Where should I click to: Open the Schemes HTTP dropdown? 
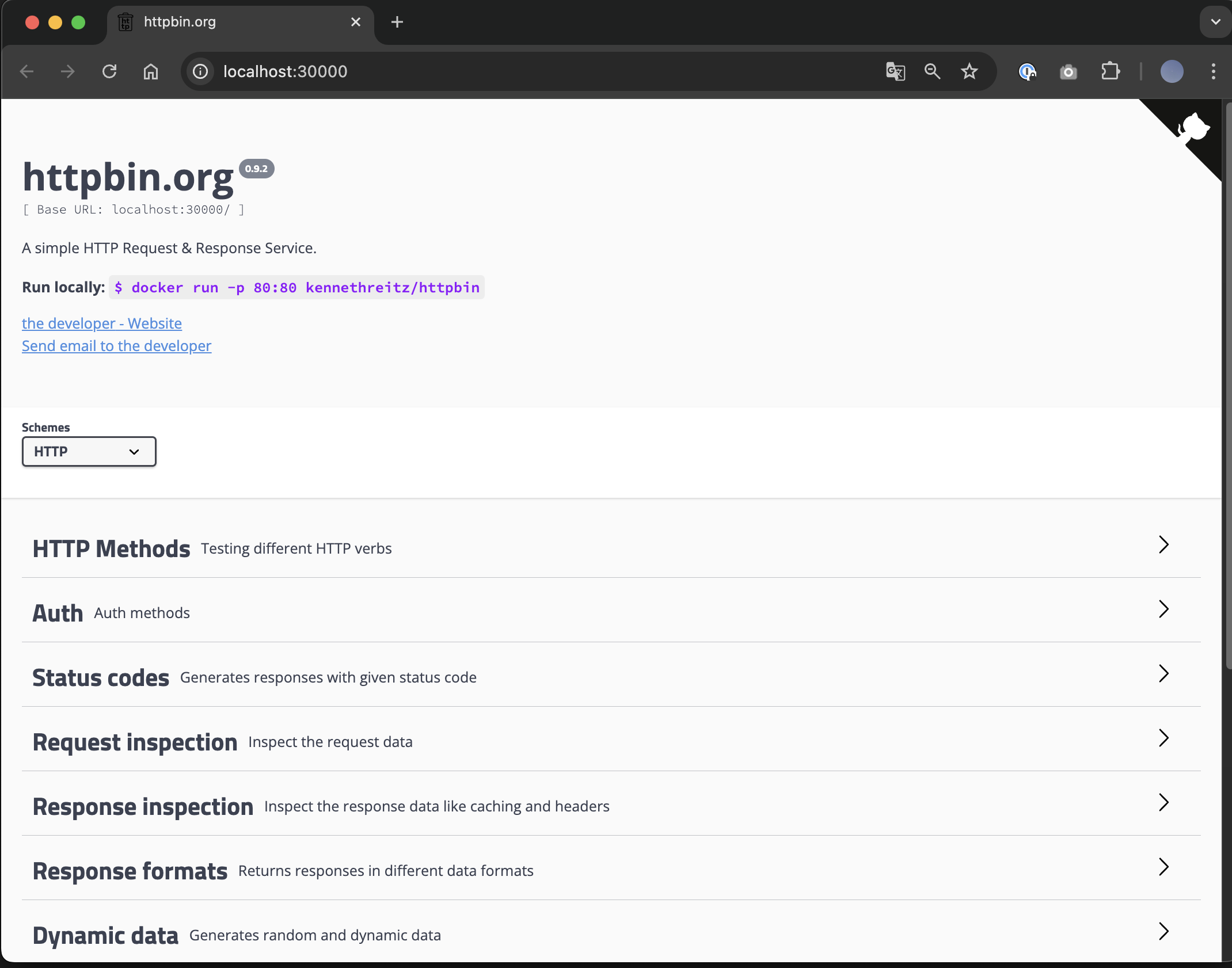point(89,452)
